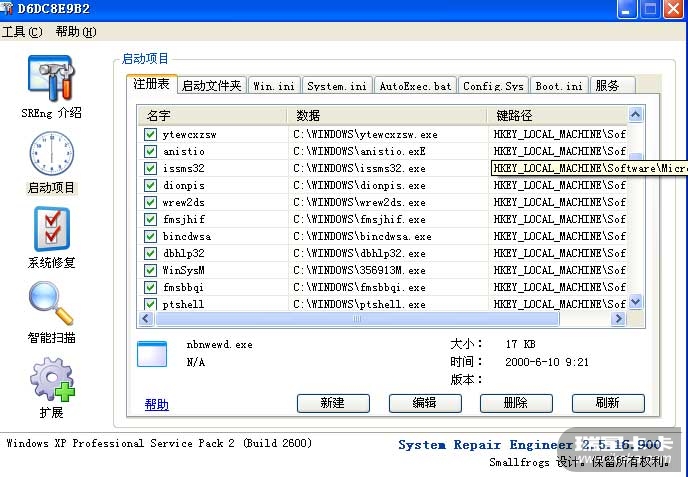The width and height of the screenshot is (688, 477).
Task: Click the nbnwewd.exe file name text
Action: point(219,344)
